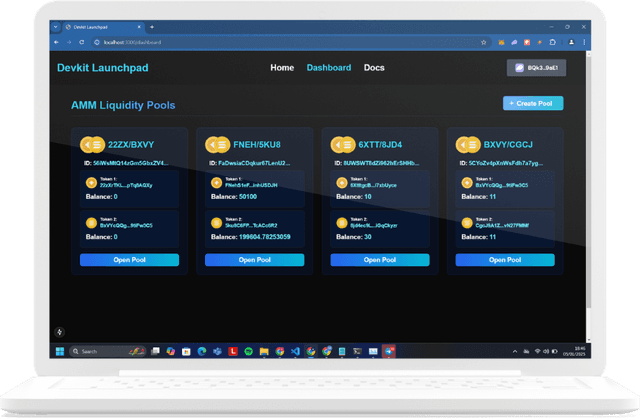This screenshot has height=418, width=640.
Task: Click the taskbar Search box
Action: point(108,351)
